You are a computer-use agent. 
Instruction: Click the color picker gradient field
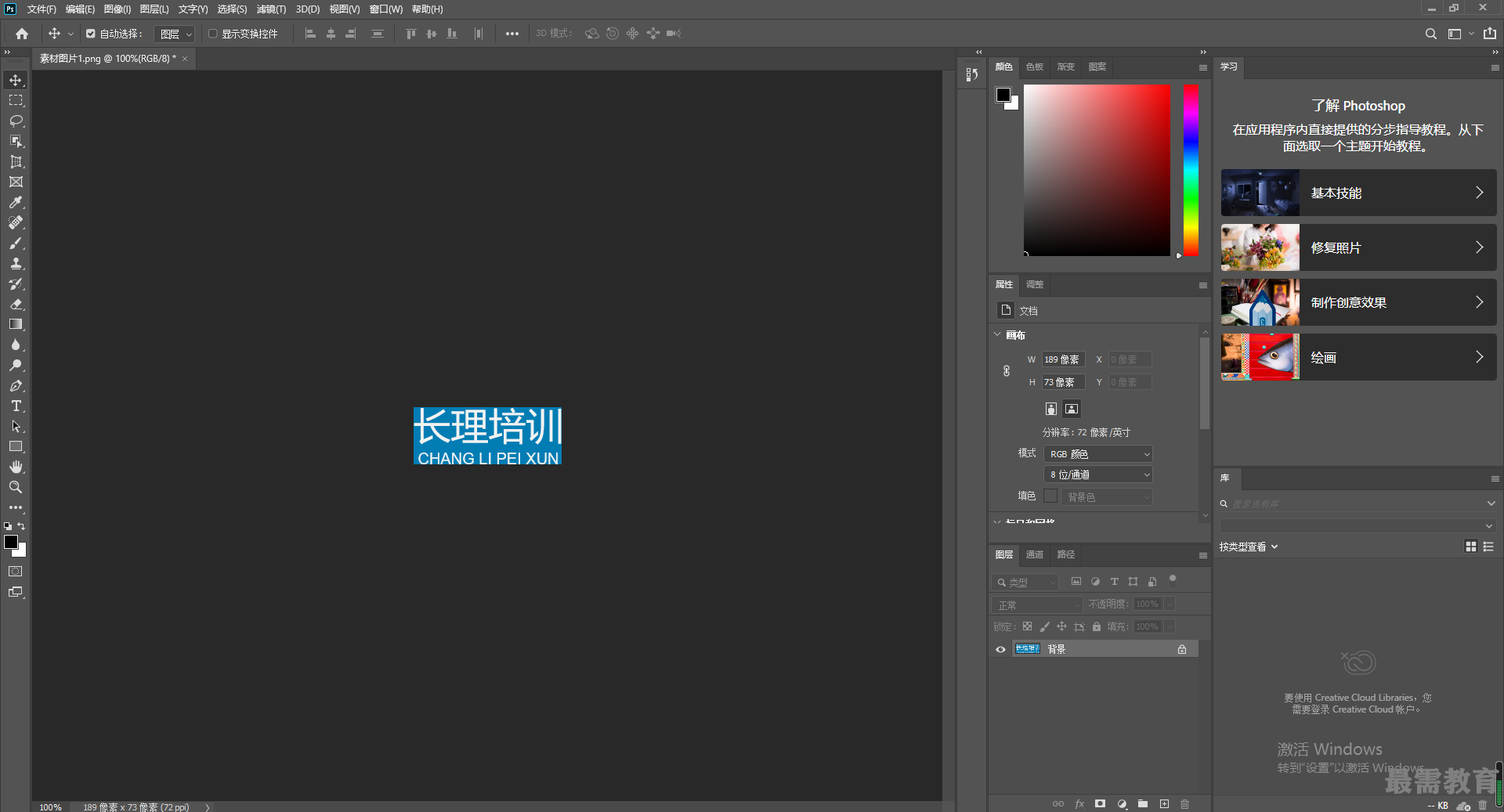[1097, 170]
